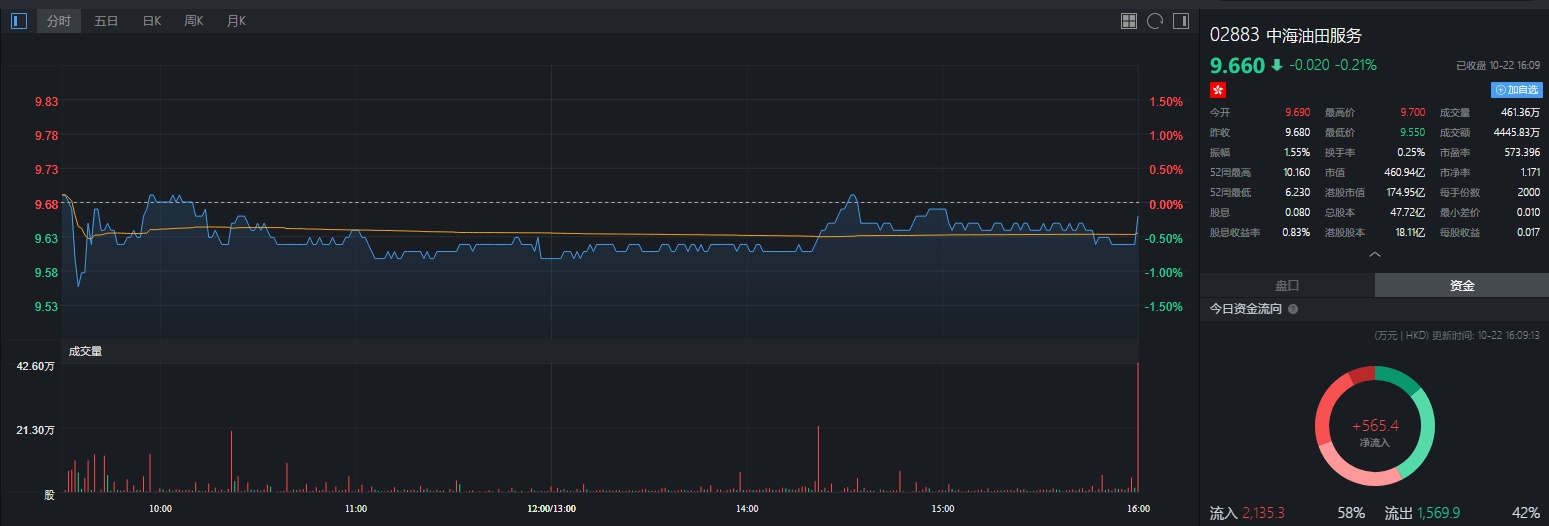Click the 1.50% percent axis label
The image size is (1549, 526).
tap(1166, 102)
